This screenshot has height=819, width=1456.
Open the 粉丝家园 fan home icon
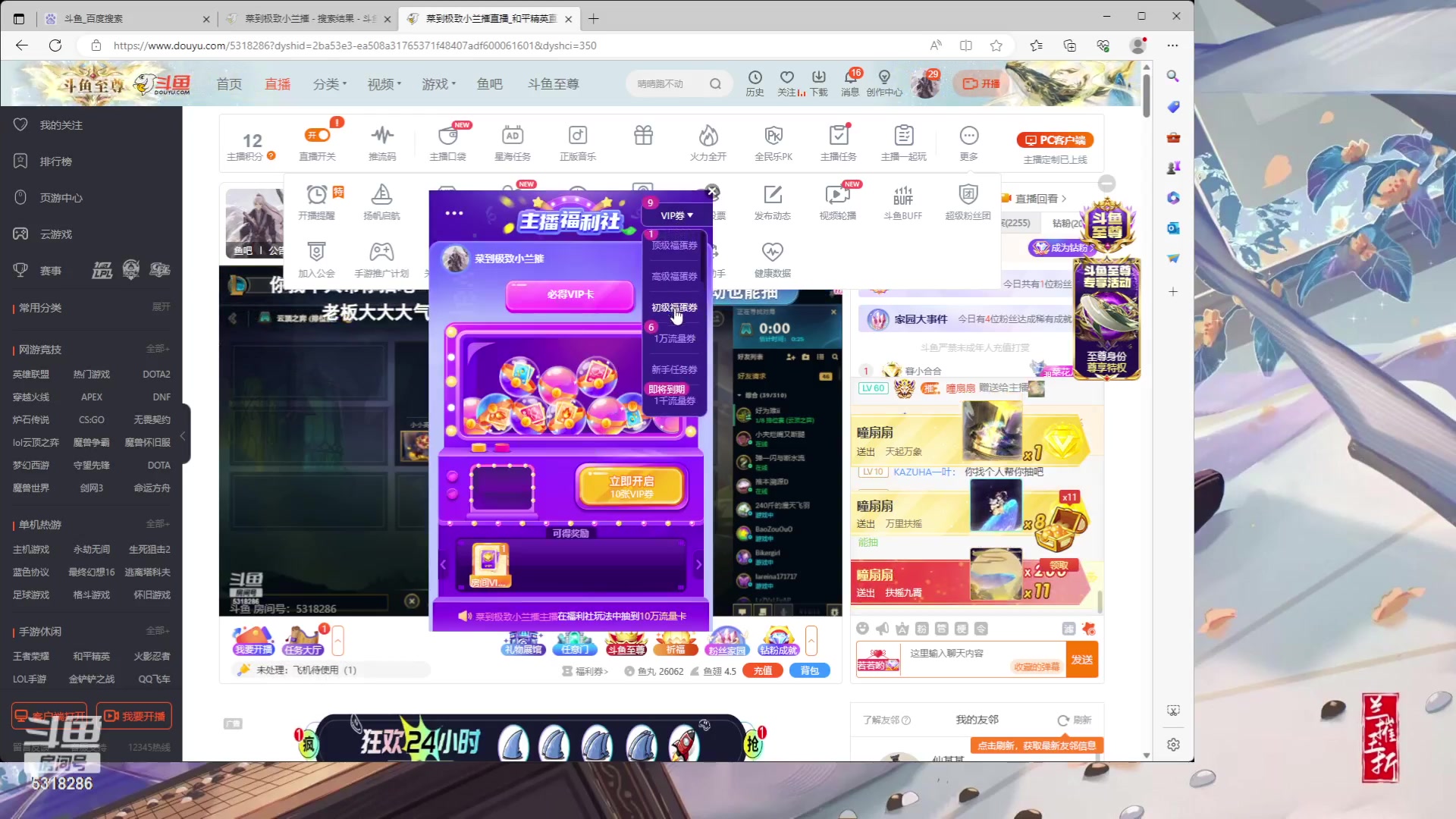[x=726, y=642]
